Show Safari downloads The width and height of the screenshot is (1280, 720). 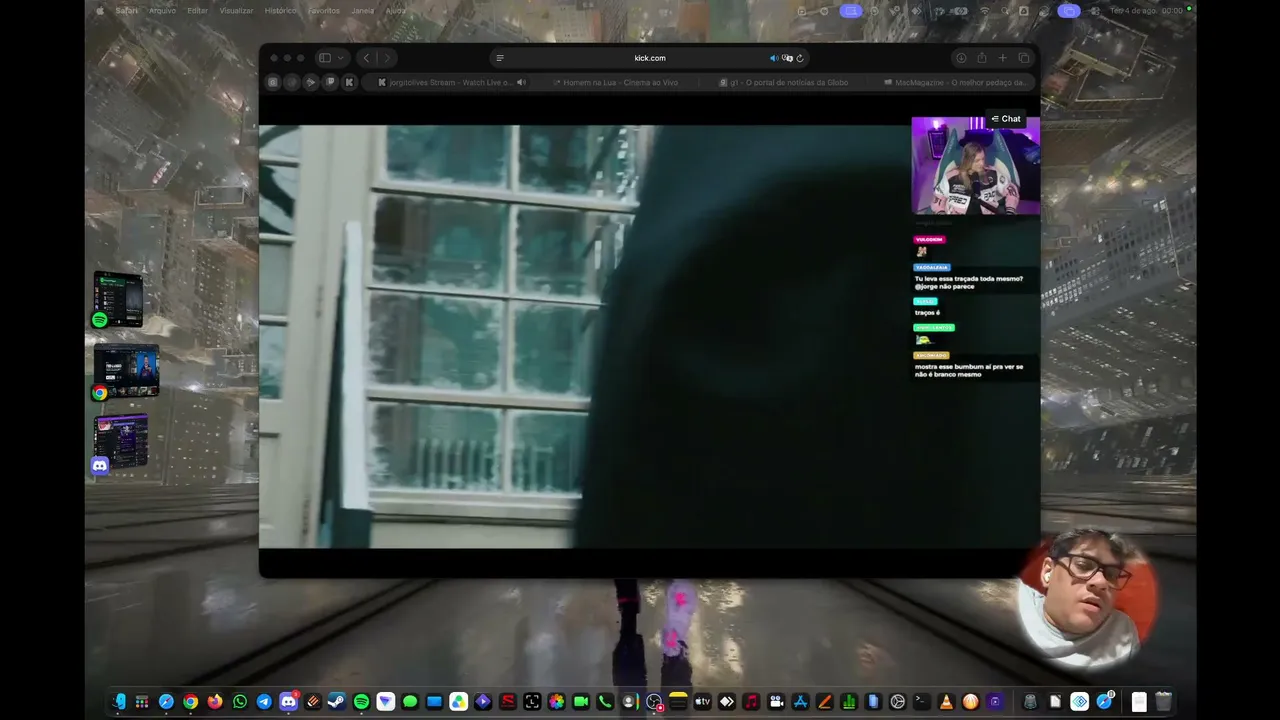click(960, 58)
